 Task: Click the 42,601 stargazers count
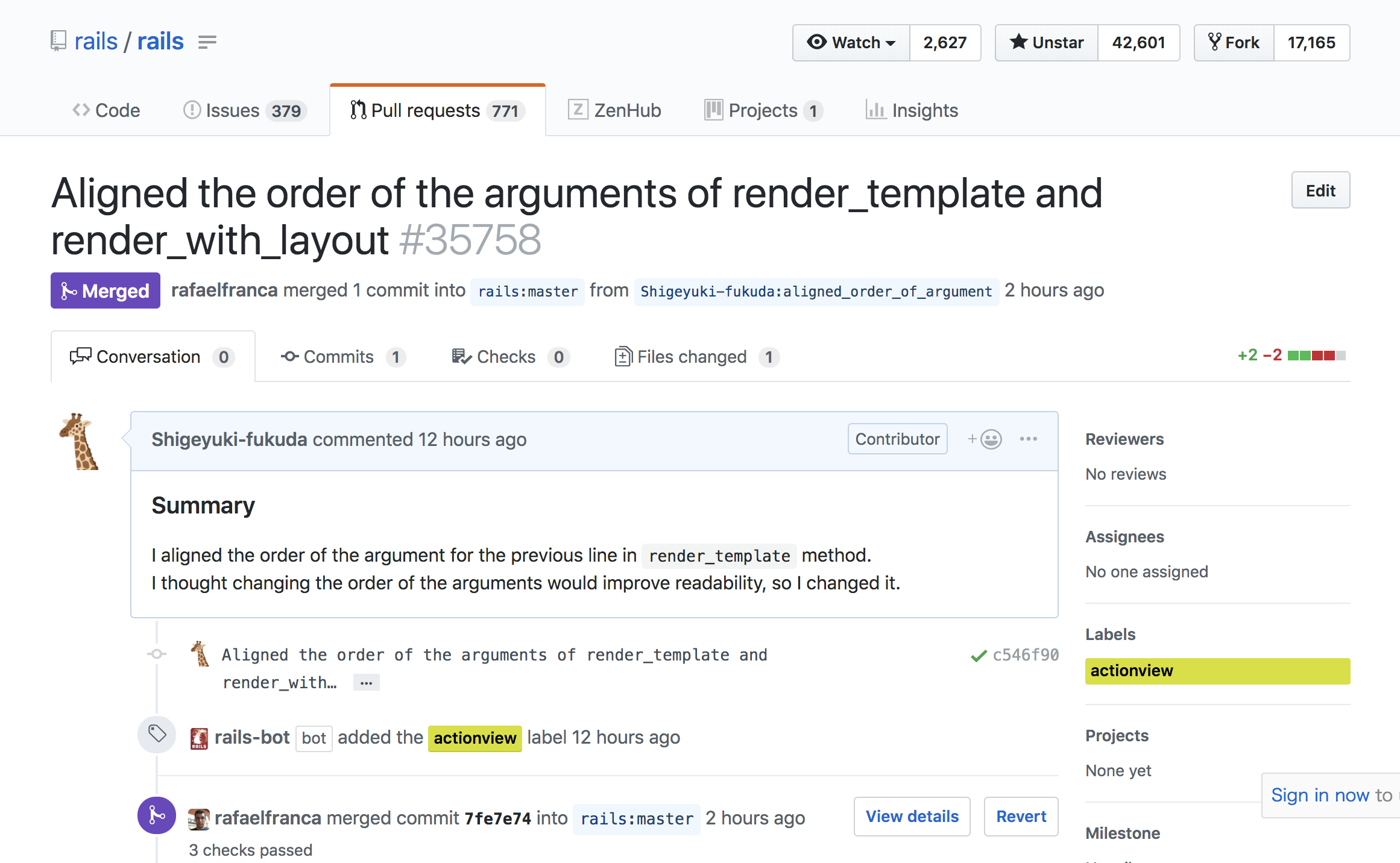pos(1138,43)
